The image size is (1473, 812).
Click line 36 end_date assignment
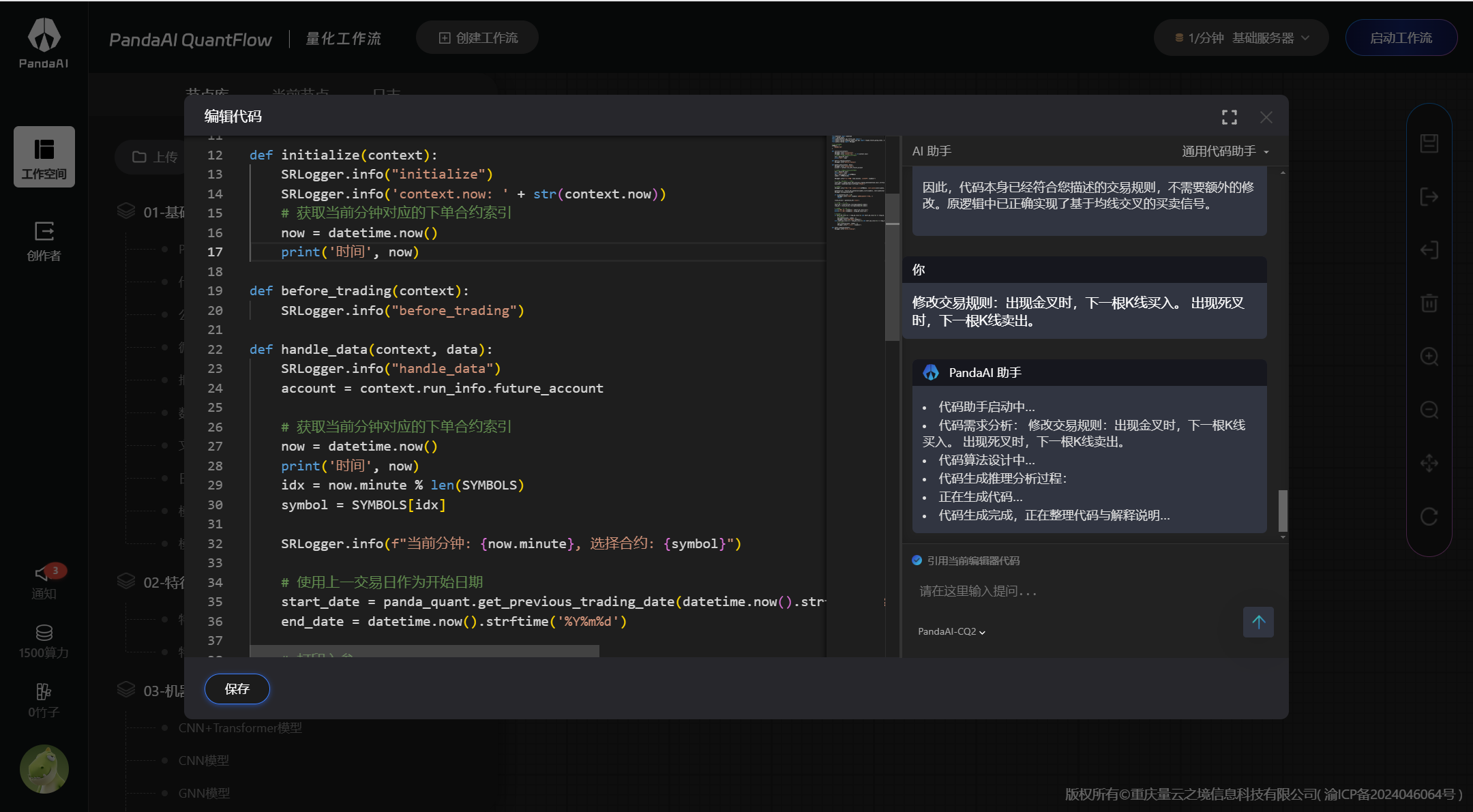click(x=453, y=621)
